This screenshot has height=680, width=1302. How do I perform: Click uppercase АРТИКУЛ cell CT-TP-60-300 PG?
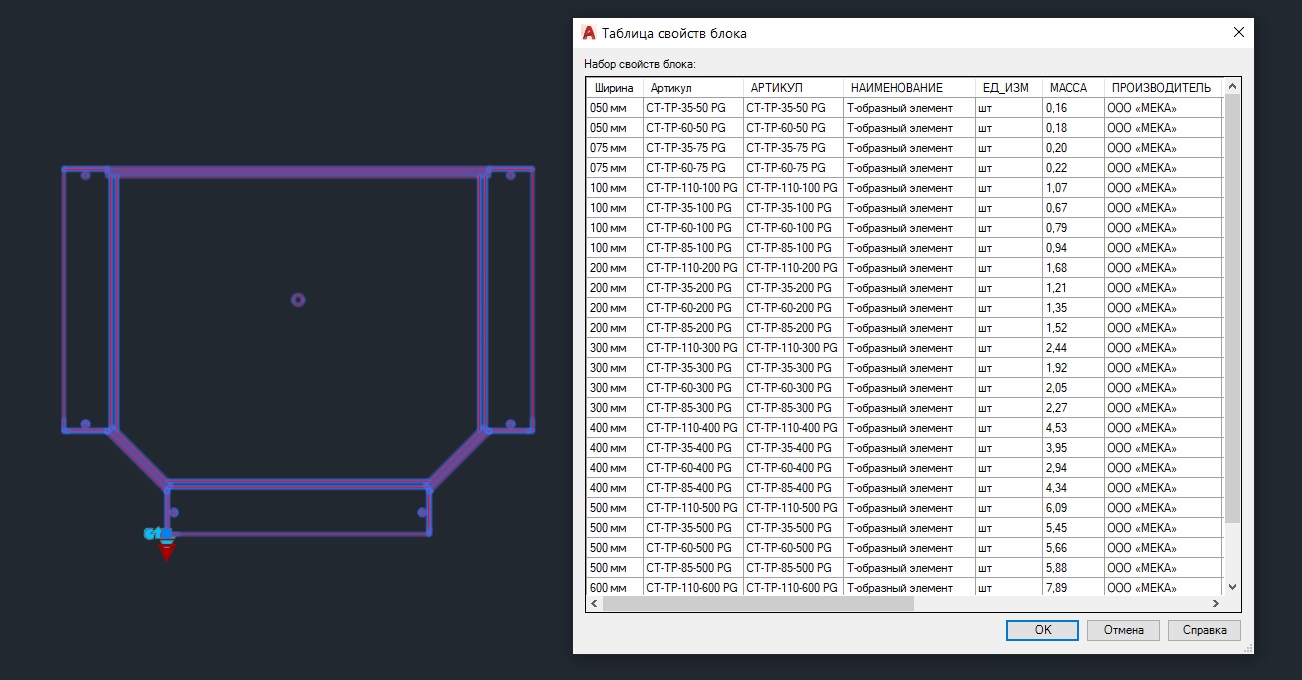click(793, 388)
